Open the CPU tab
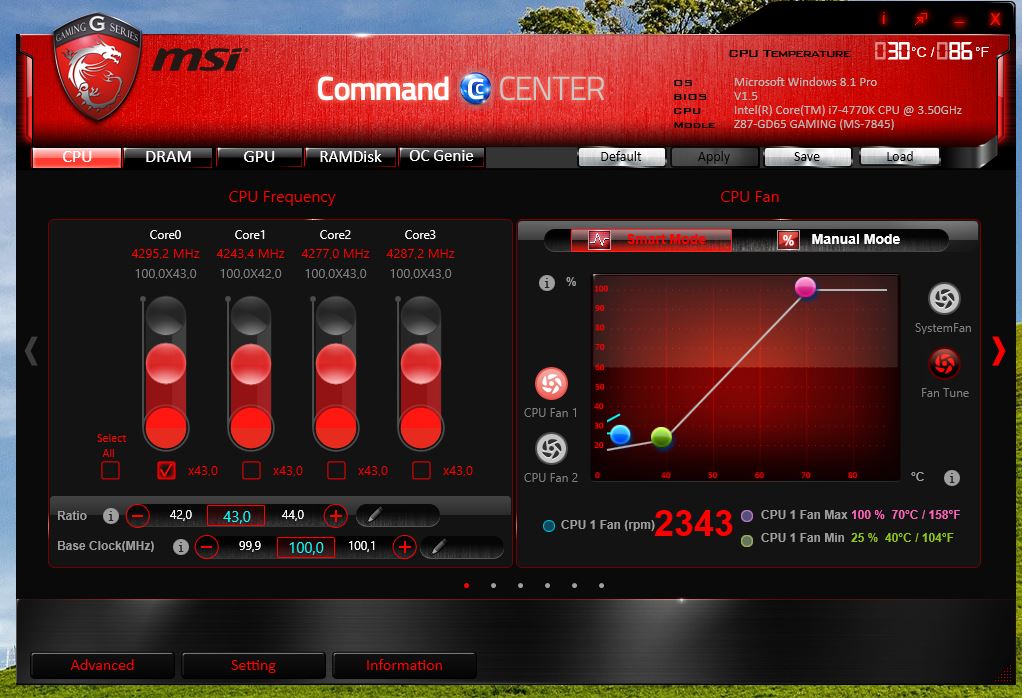 [x=77, y=157]
